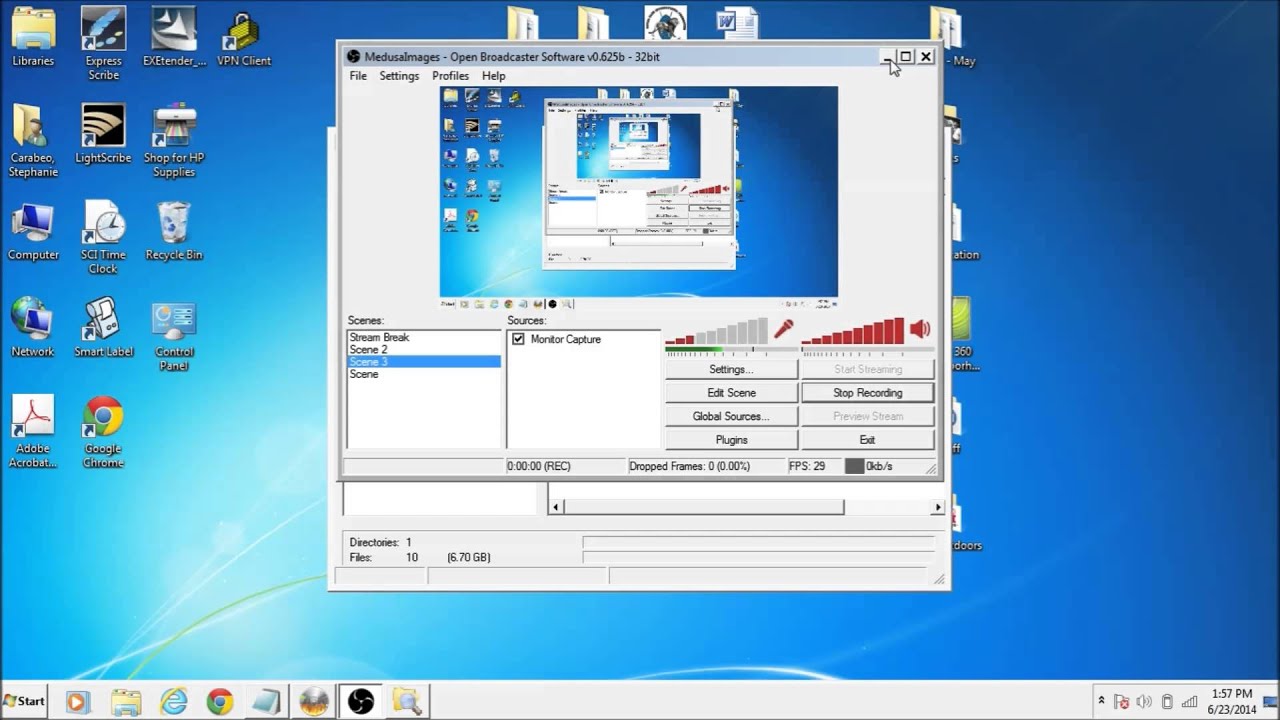Click the folder search icon in the taskbar
This screenshot has height=720, width=1280.
click(407, 701)
